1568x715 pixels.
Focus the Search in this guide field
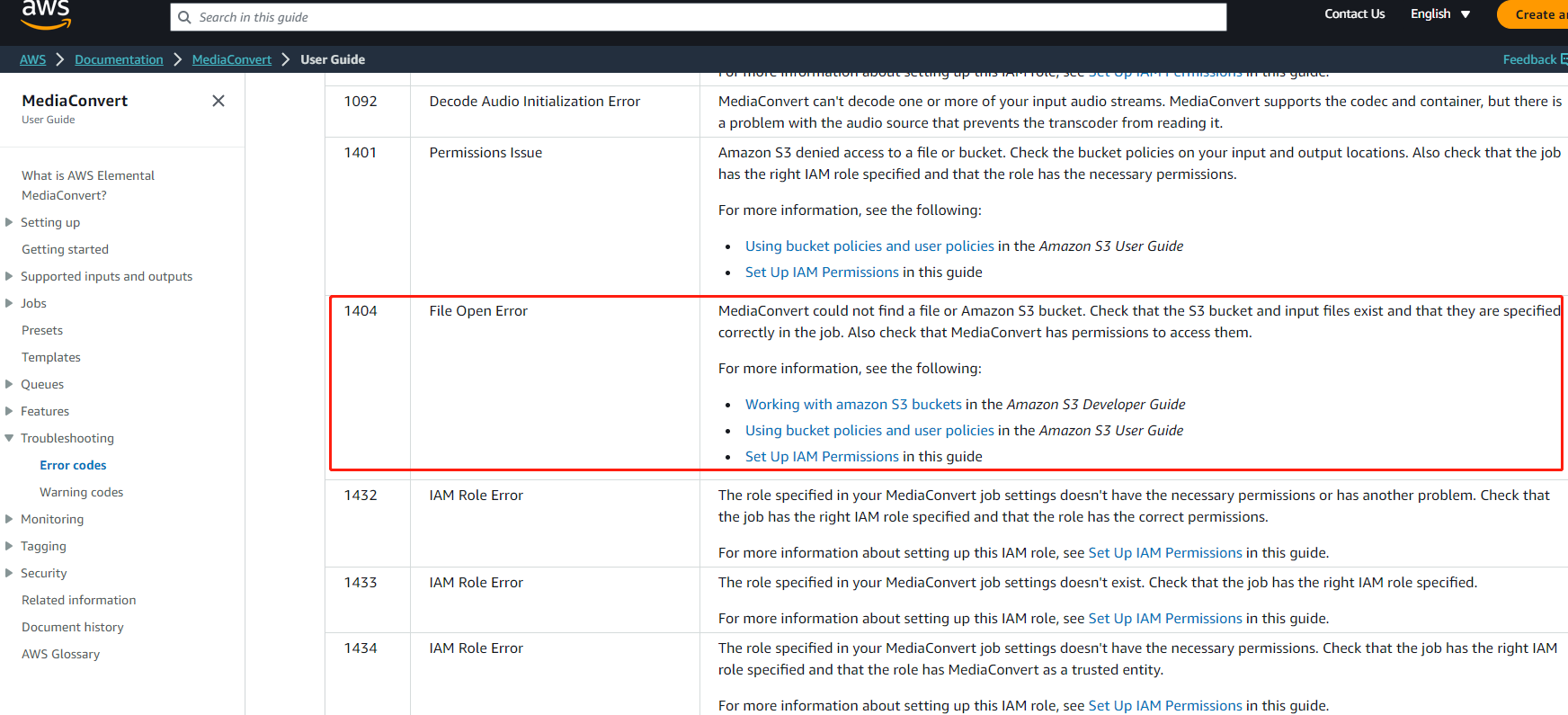[699, 17]
